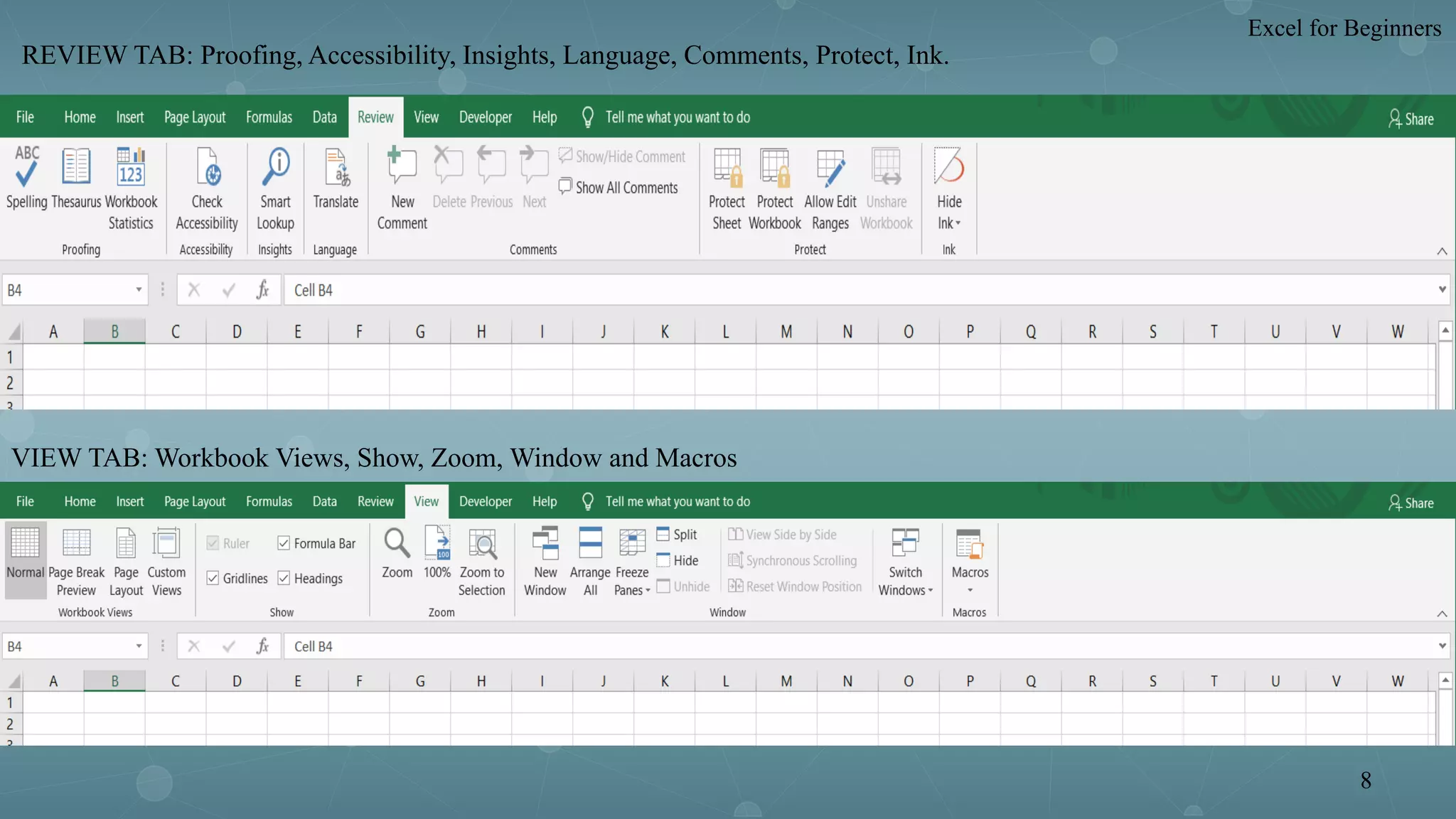Go to Next comment

(x=534, y=178)
